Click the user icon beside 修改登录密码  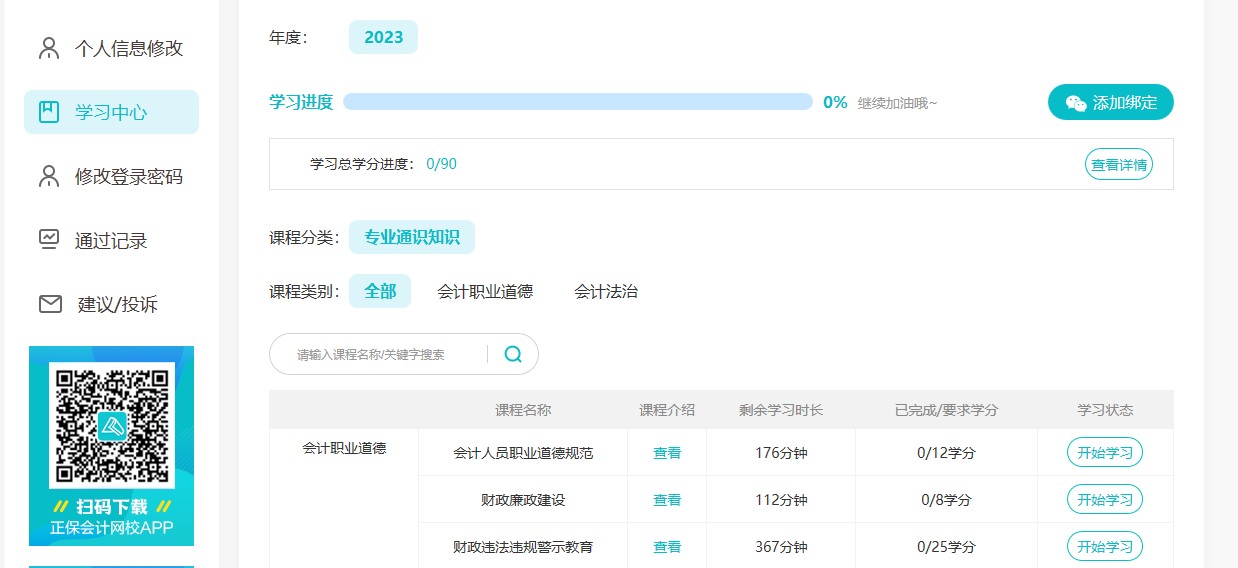click(x=49, y=176)
